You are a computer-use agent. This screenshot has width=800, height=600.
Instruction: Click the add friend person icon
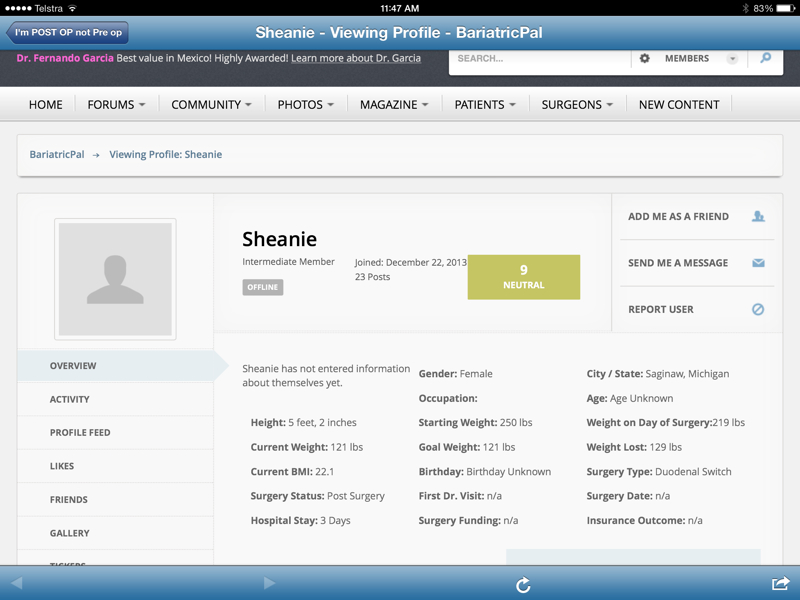point(758,216)
